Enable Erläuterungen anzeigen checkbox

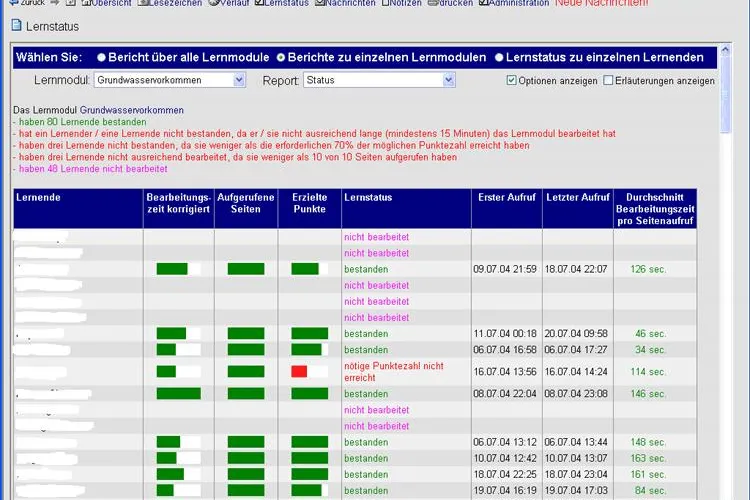point(608,80)
